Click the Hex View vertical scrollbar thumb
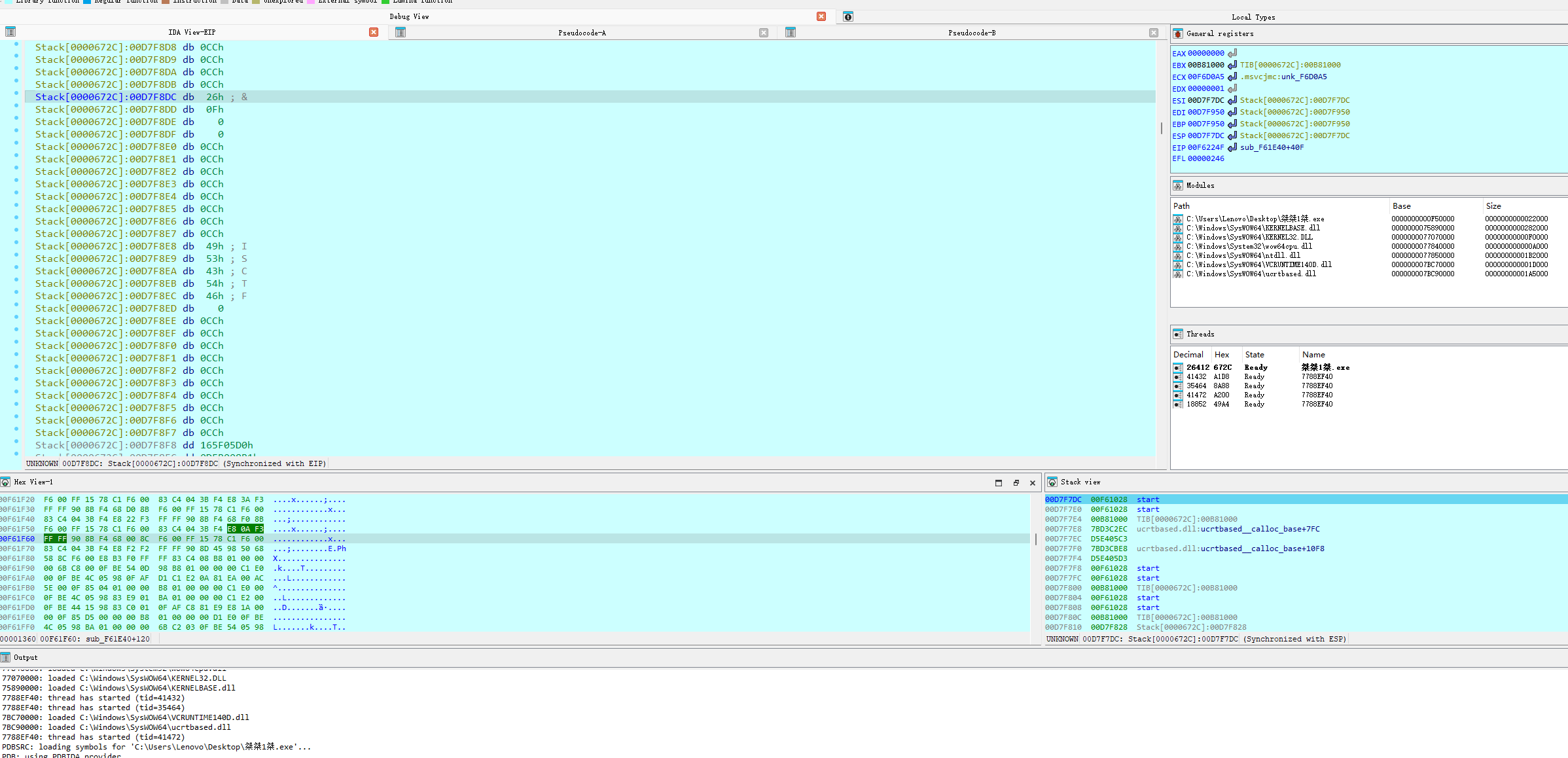The height and width of the screenshot is (758, 1568). (x=1035, y=539)
